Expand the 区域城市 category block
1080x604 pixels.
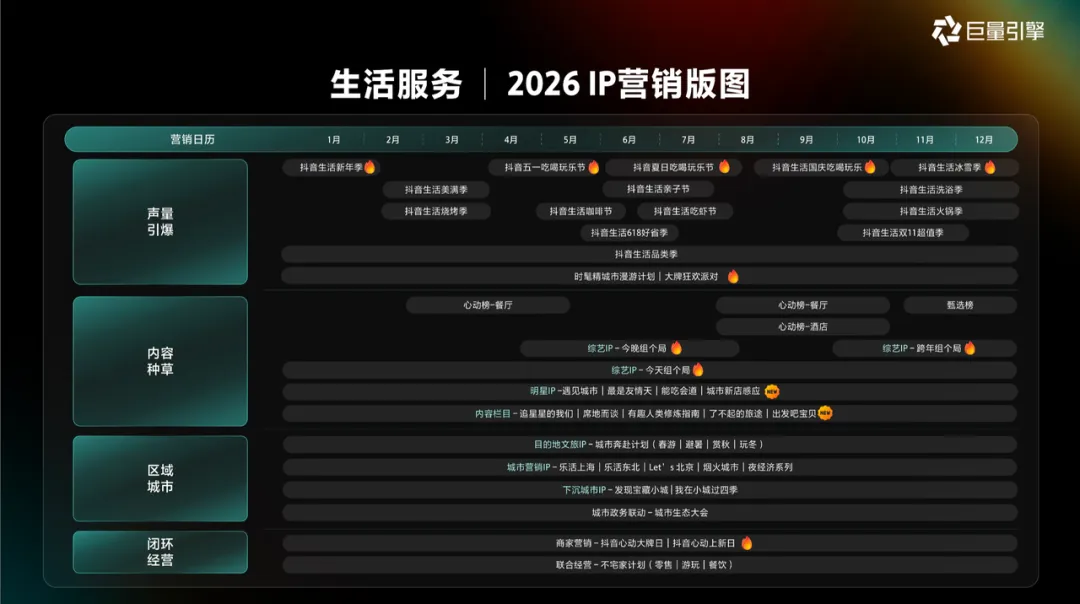[159, 479]
